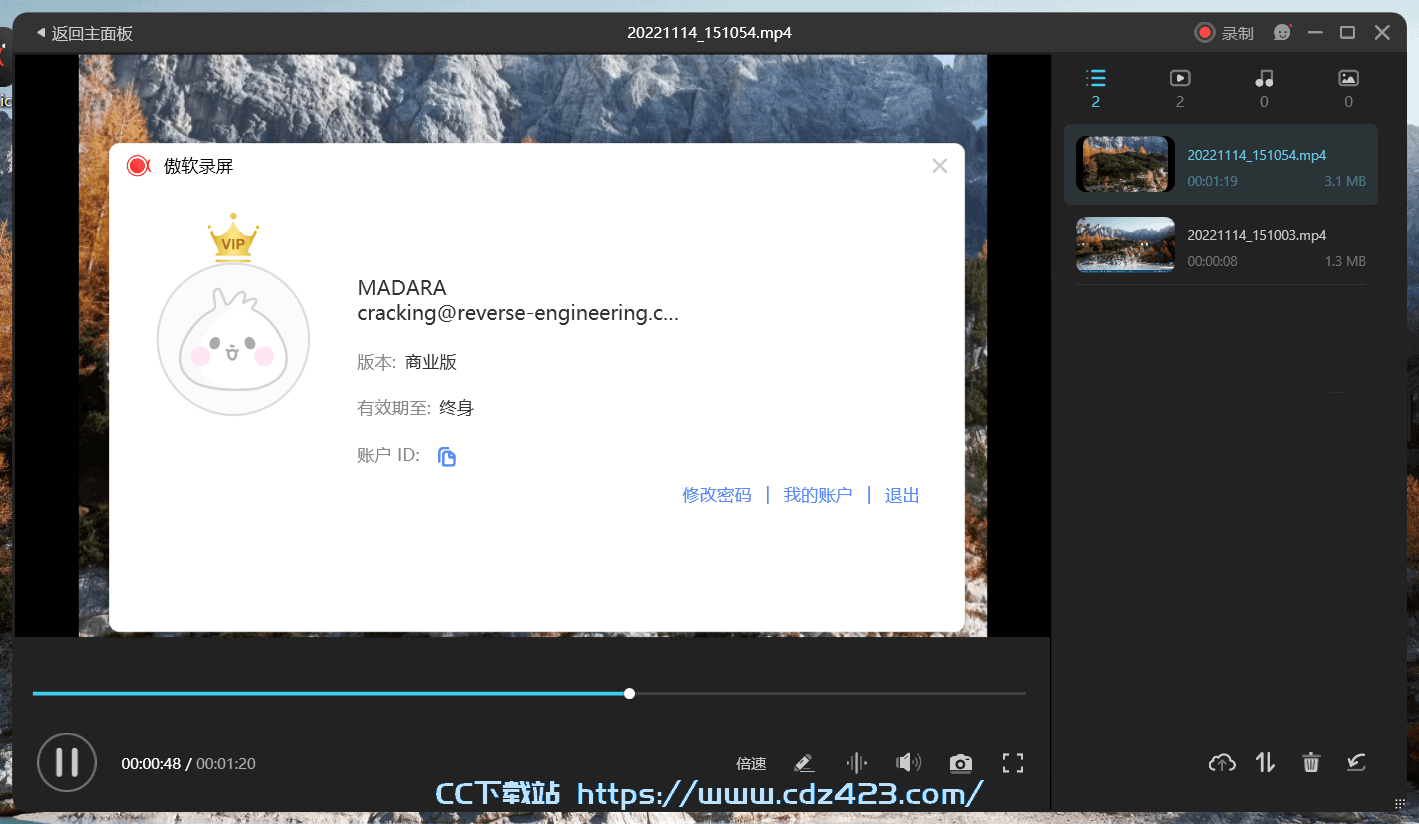1419x824 pixels.
Task: Click 返回主面板 back button
Action: click(x=84, y=33)
